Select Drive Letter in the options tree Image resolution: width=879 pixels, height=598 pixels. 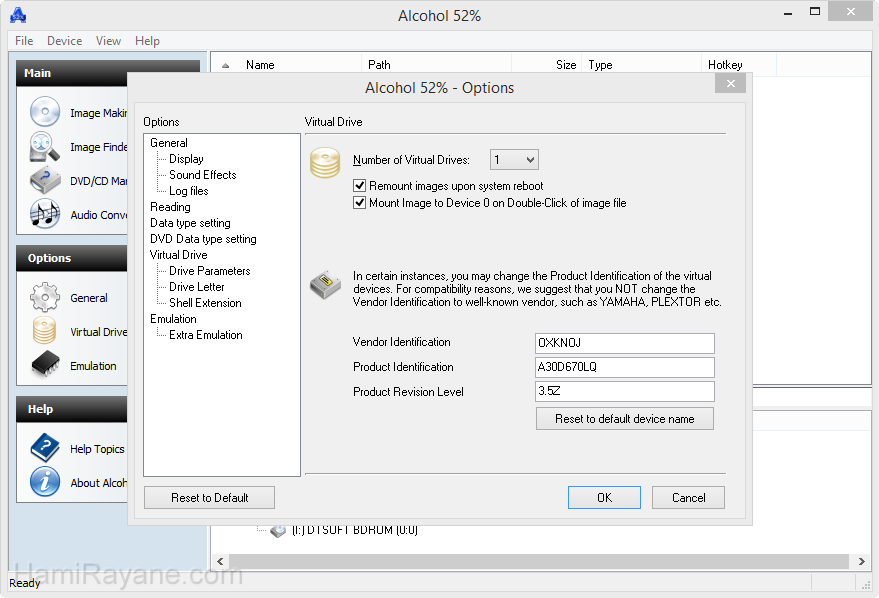click(x=197, y=287)
